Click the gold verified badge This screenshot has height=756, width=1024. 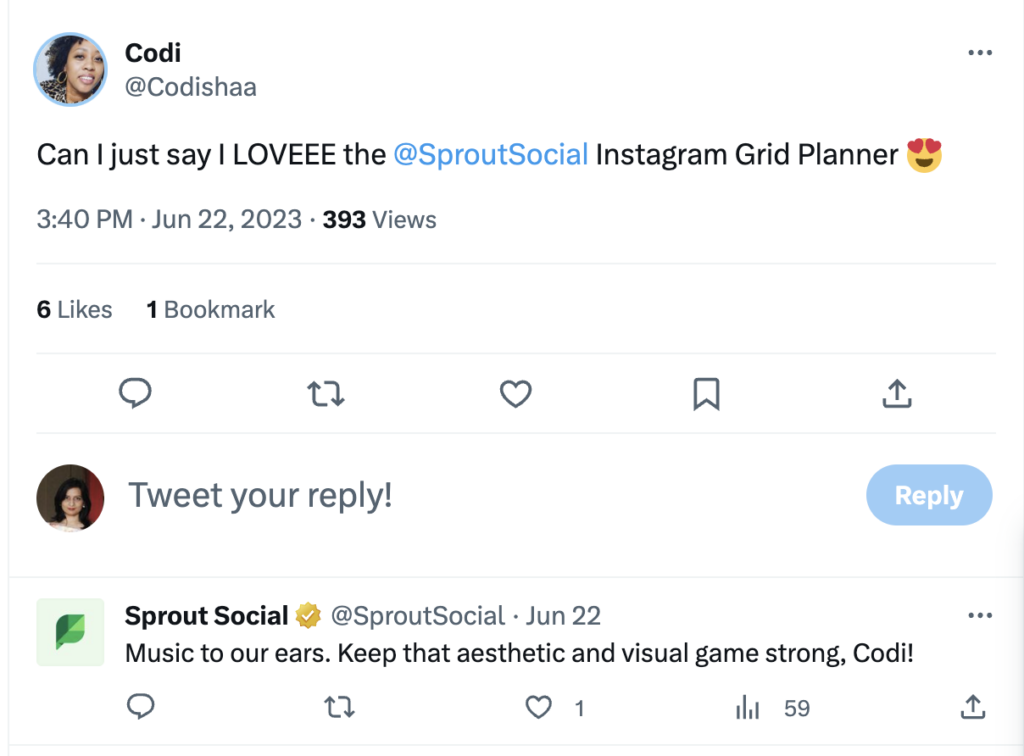point(308,617)
